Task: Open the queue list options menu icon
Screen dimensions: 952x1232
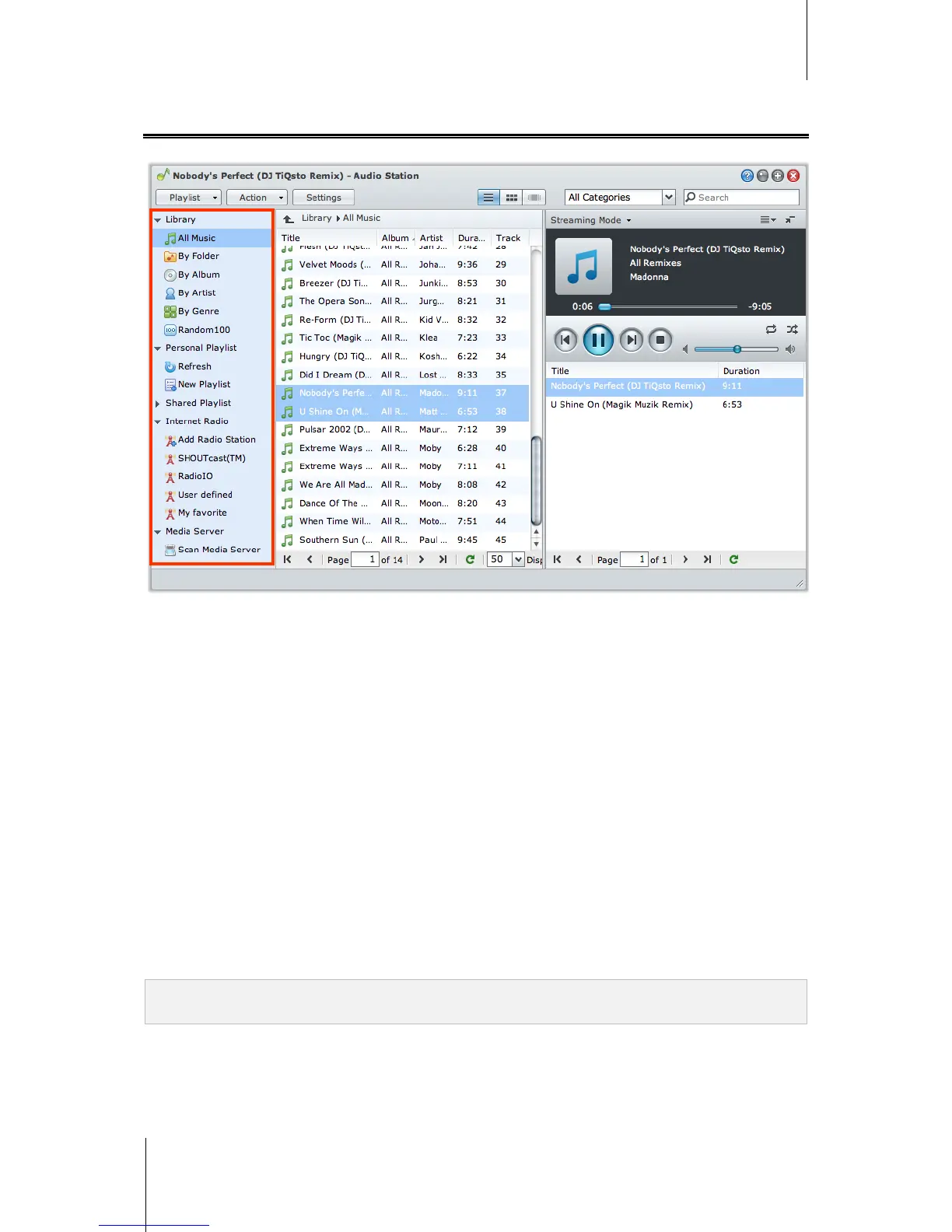Action: pos(768,220)
